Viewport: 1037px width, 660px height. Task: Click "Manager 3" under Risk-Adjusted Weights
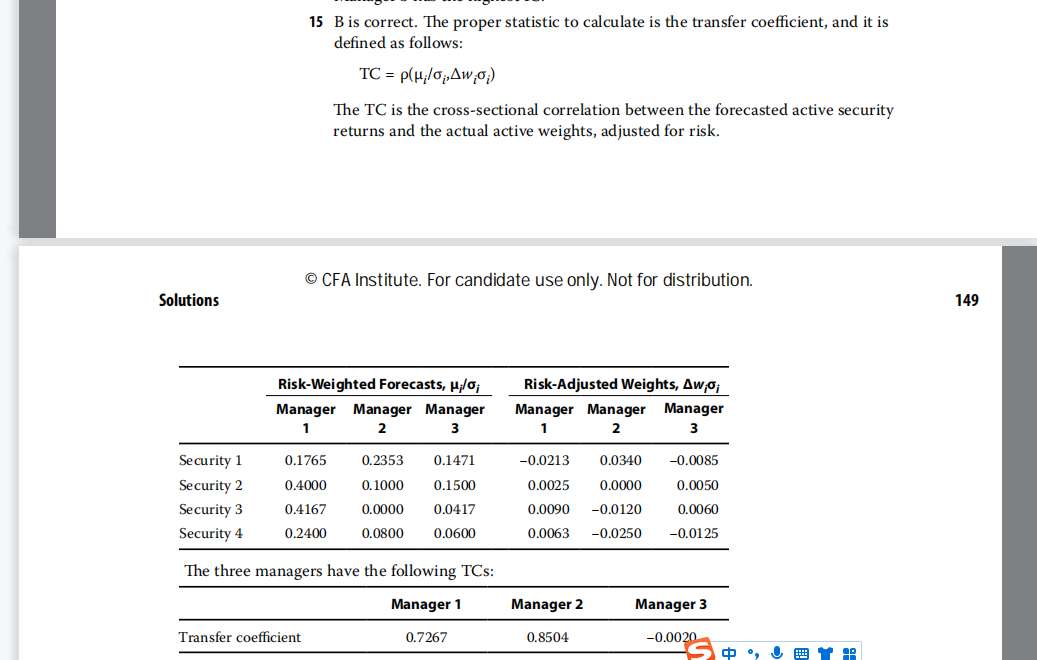pos(694,419)
